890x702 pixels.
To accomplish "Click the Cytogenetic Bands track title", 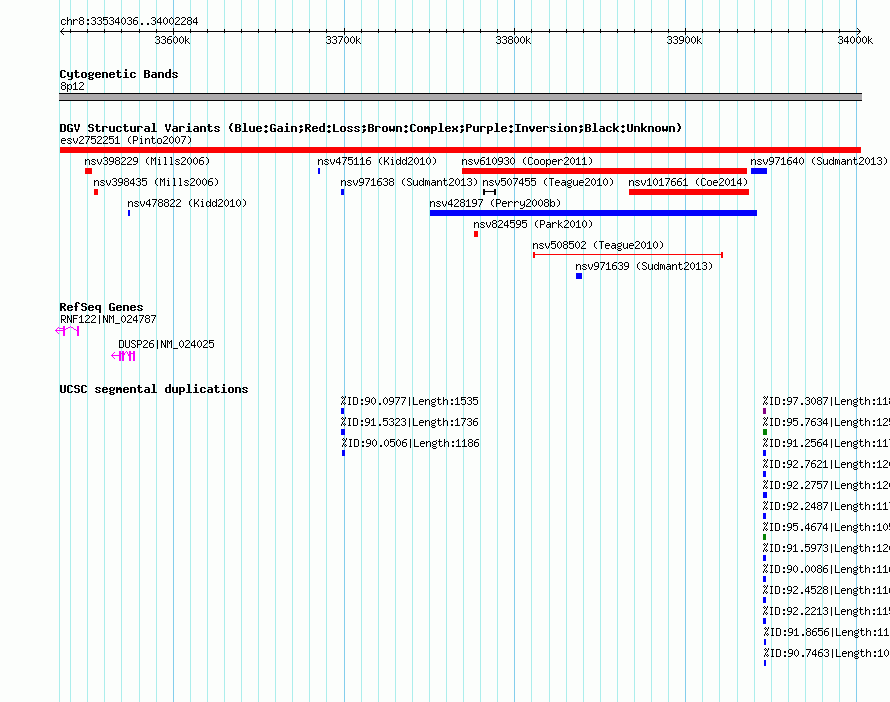I will coord(119,74).
